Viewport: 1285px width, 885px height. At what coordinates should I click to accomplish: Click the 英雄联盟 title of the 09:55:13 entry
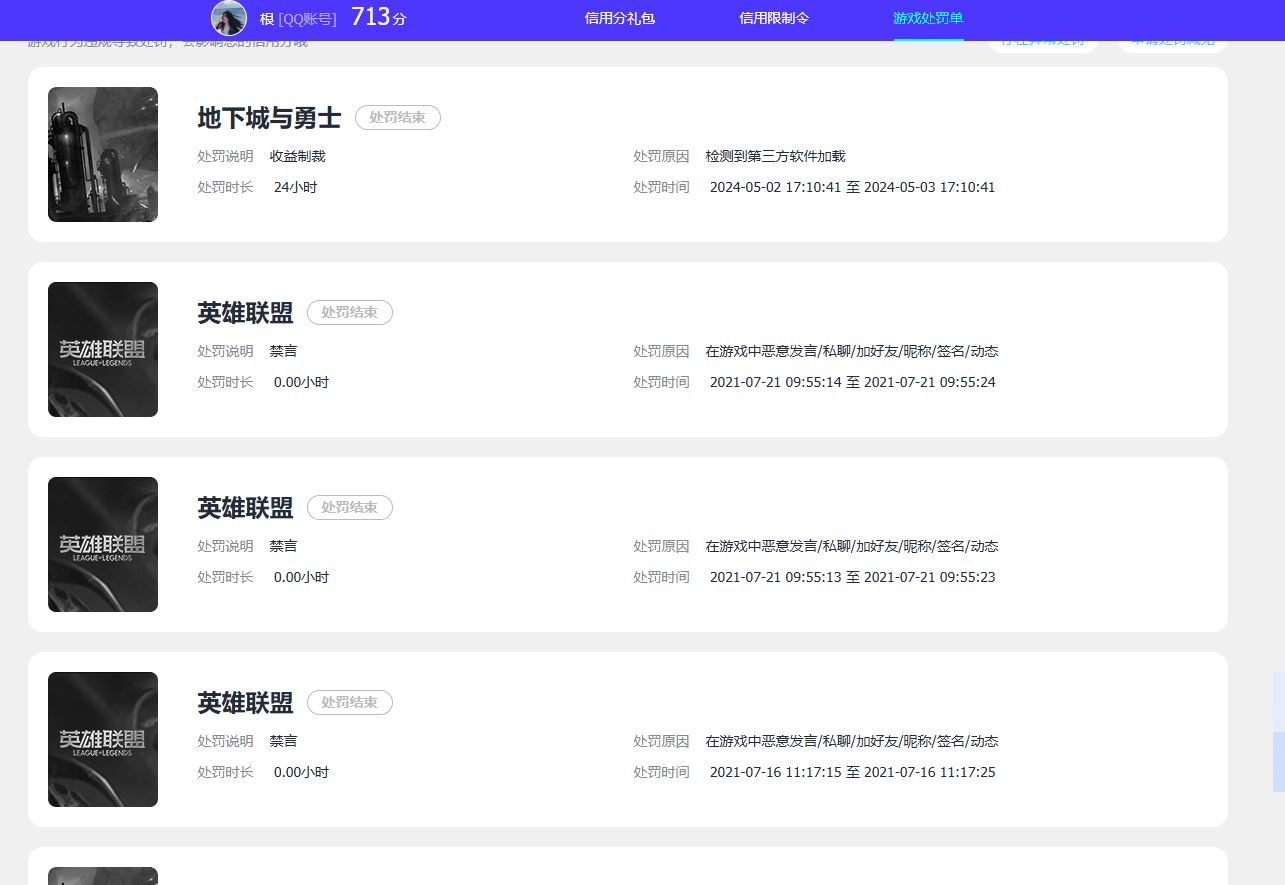[245, 508]
